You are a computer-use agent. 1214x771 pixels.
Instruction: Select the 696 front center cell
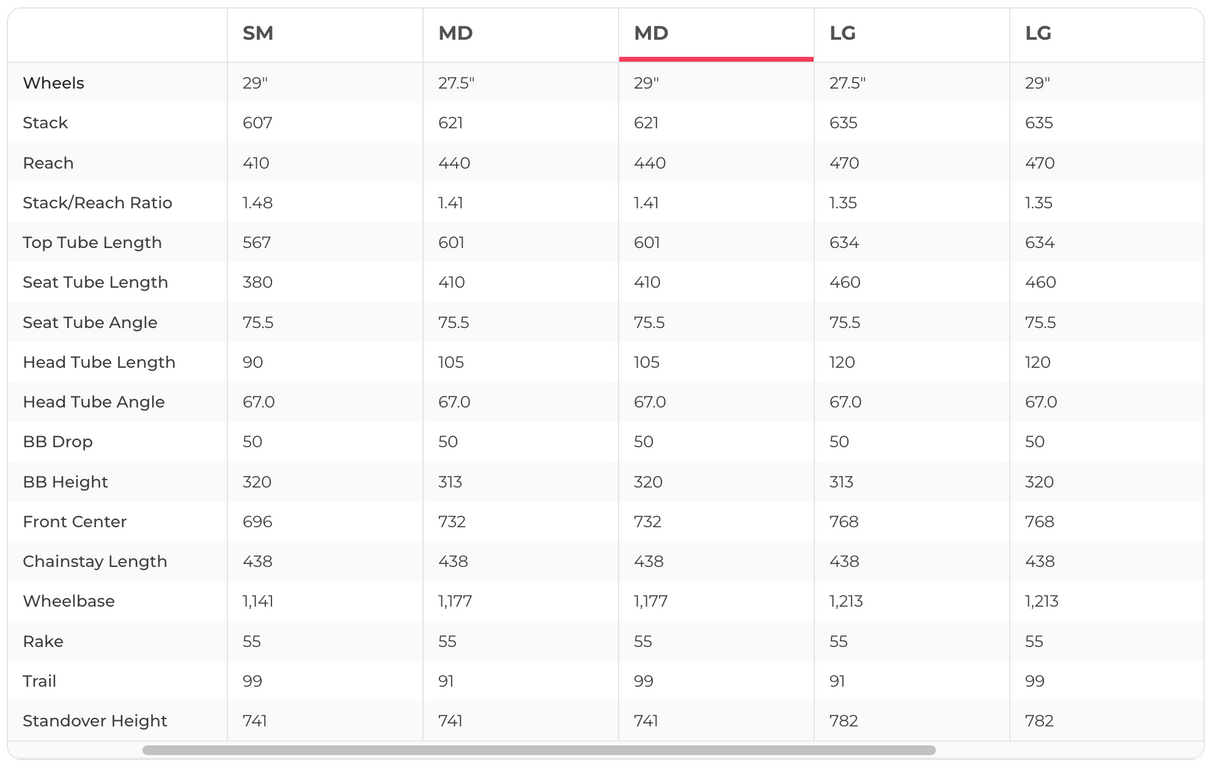tap(257, 522)
